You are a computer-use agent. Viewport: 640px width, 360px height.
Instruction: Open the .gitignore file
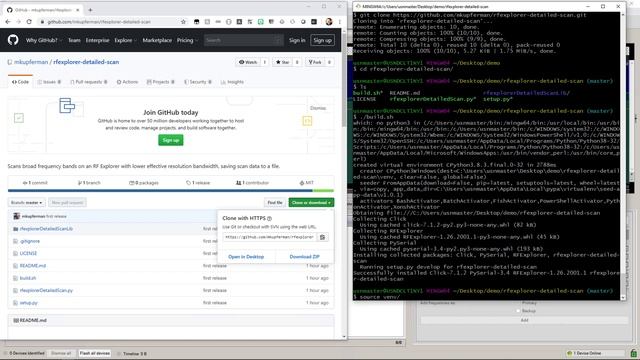click(x=30, y=241)
